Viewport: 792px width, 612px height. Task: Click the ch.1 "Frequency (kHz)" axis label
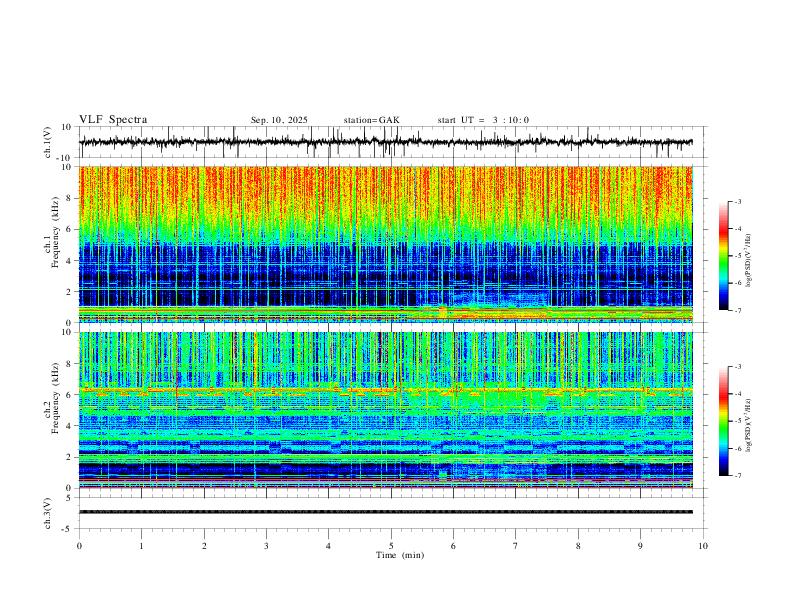[55, 232]
